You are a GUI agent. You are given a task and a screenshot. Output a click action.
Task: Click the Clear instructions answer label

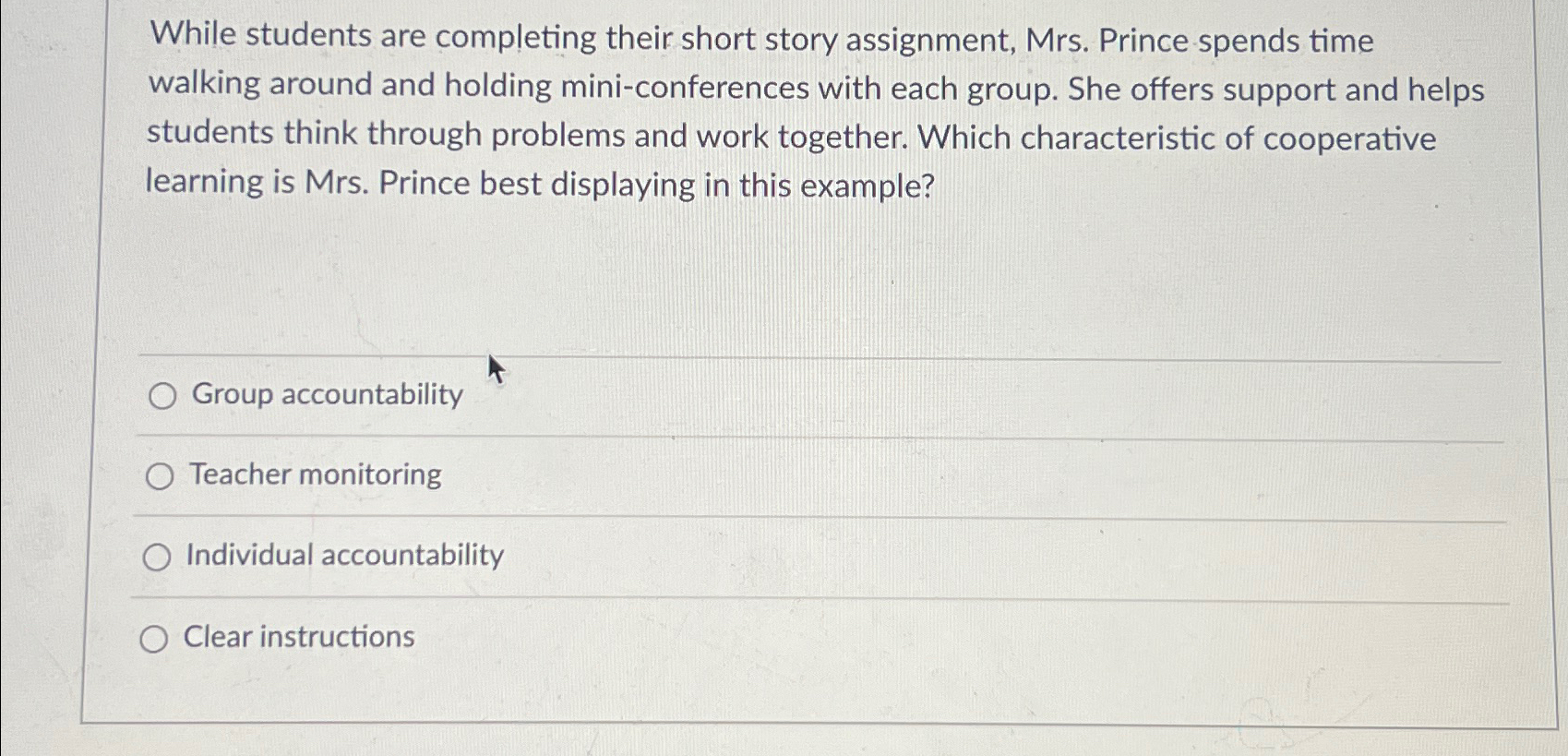click(x=299, y=637)
